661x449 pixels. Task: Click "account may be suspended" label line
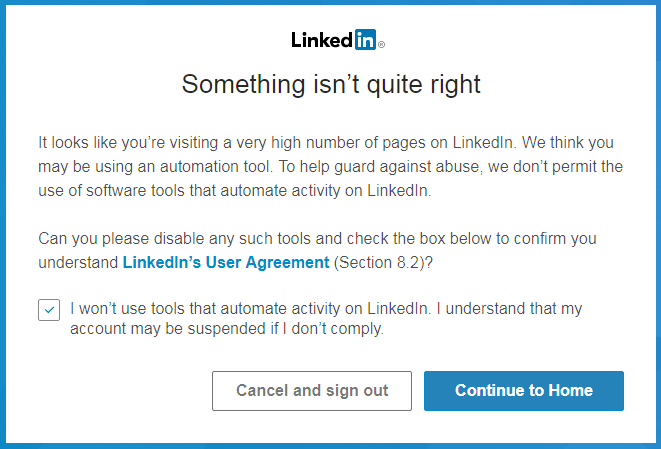click(227, 328)
